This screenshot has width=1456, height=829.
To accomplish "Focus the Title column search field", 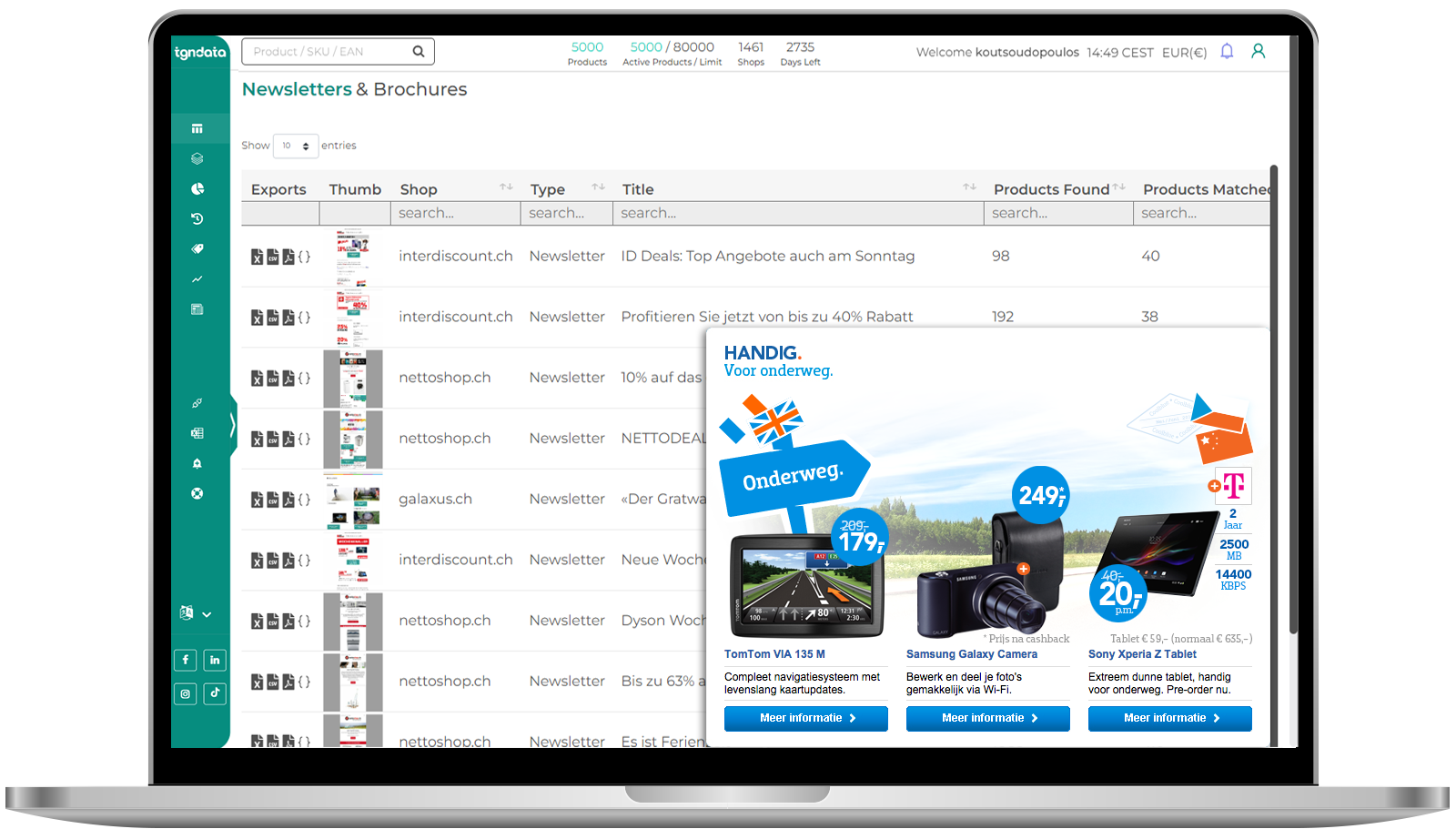I will click(x=798, y=213).
